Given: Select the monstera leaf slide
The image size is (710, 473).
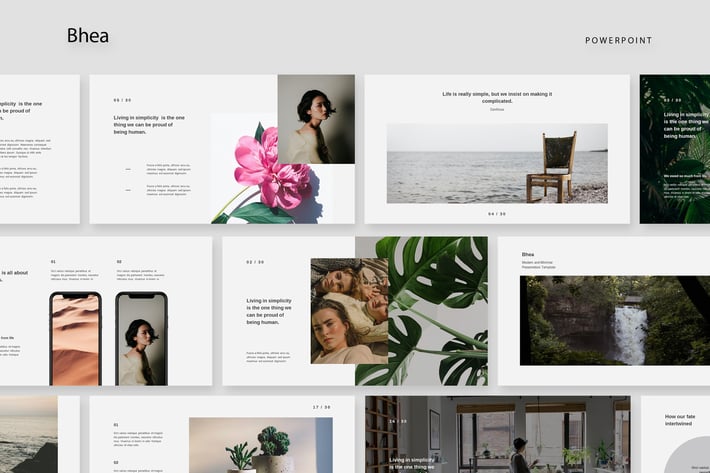Looking at the screenshot, I should pos(355,311).
